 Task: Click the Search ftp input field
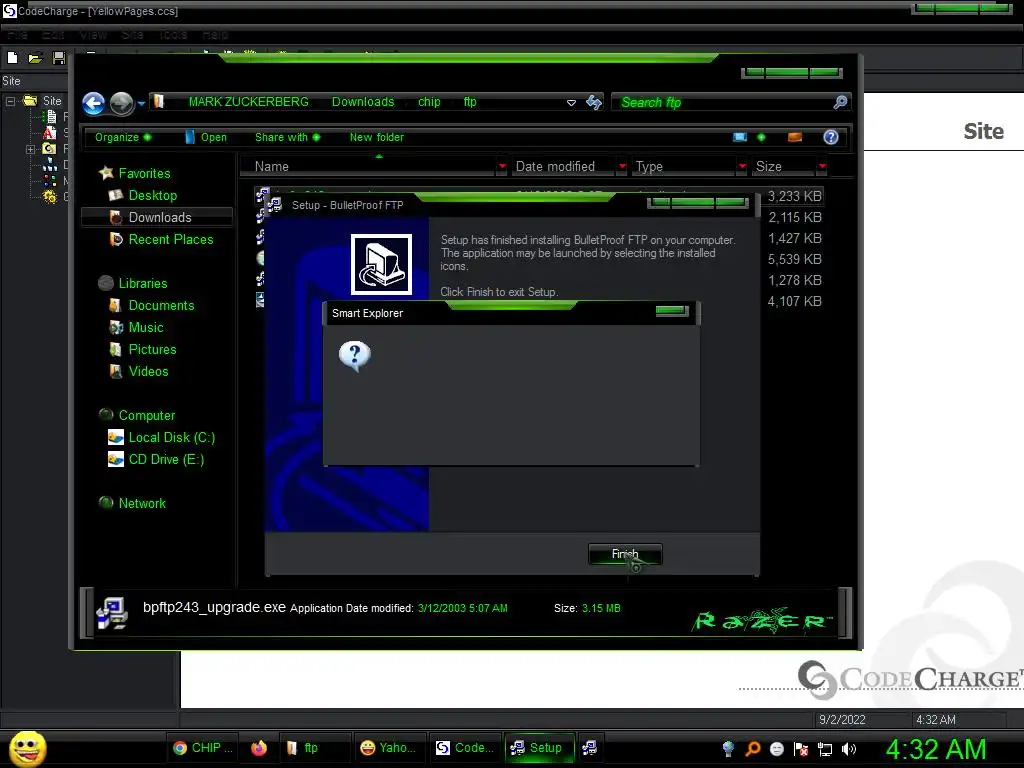724,103
